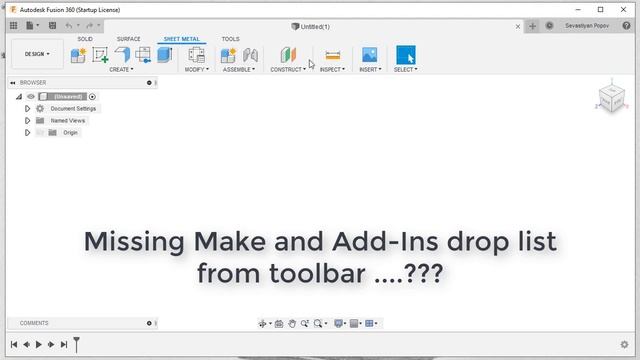Select the Zoom tool
This screenshot has height=360, width=640.
point(304,324)
